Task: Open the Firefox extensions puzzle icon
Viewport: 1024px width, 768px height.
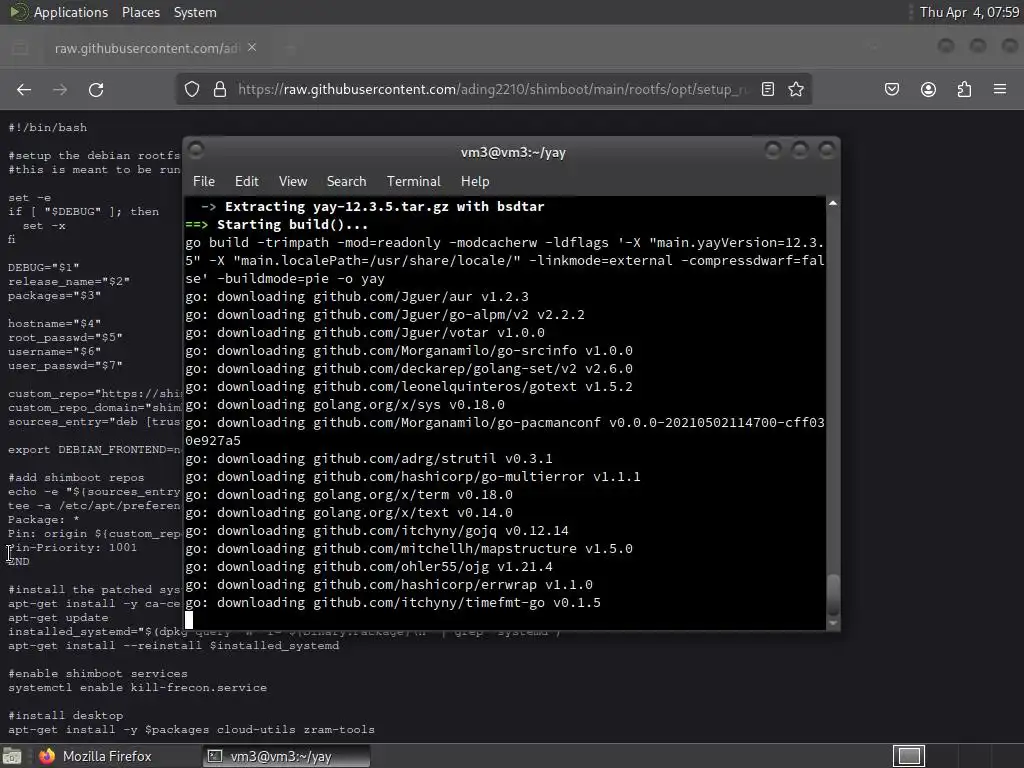Action: pyautogui.click(x=964, y=89)
